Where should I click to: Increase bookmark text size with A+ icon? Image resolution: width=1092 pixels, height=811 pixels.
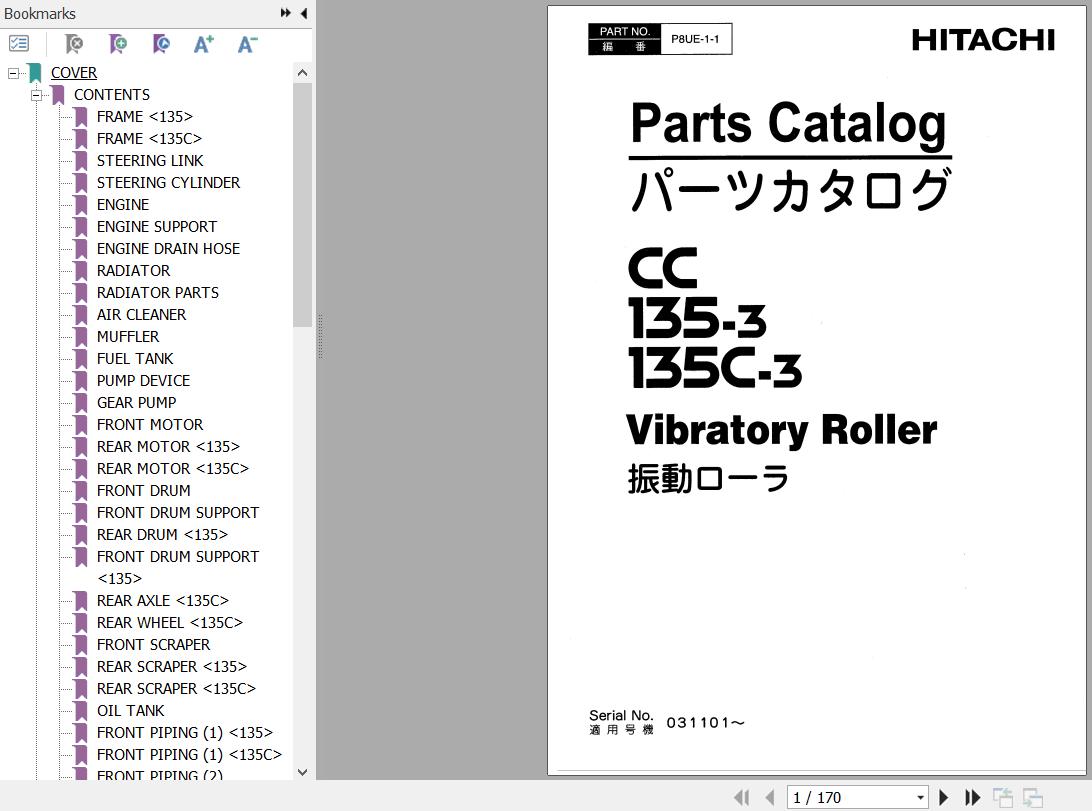click(203, 44)
